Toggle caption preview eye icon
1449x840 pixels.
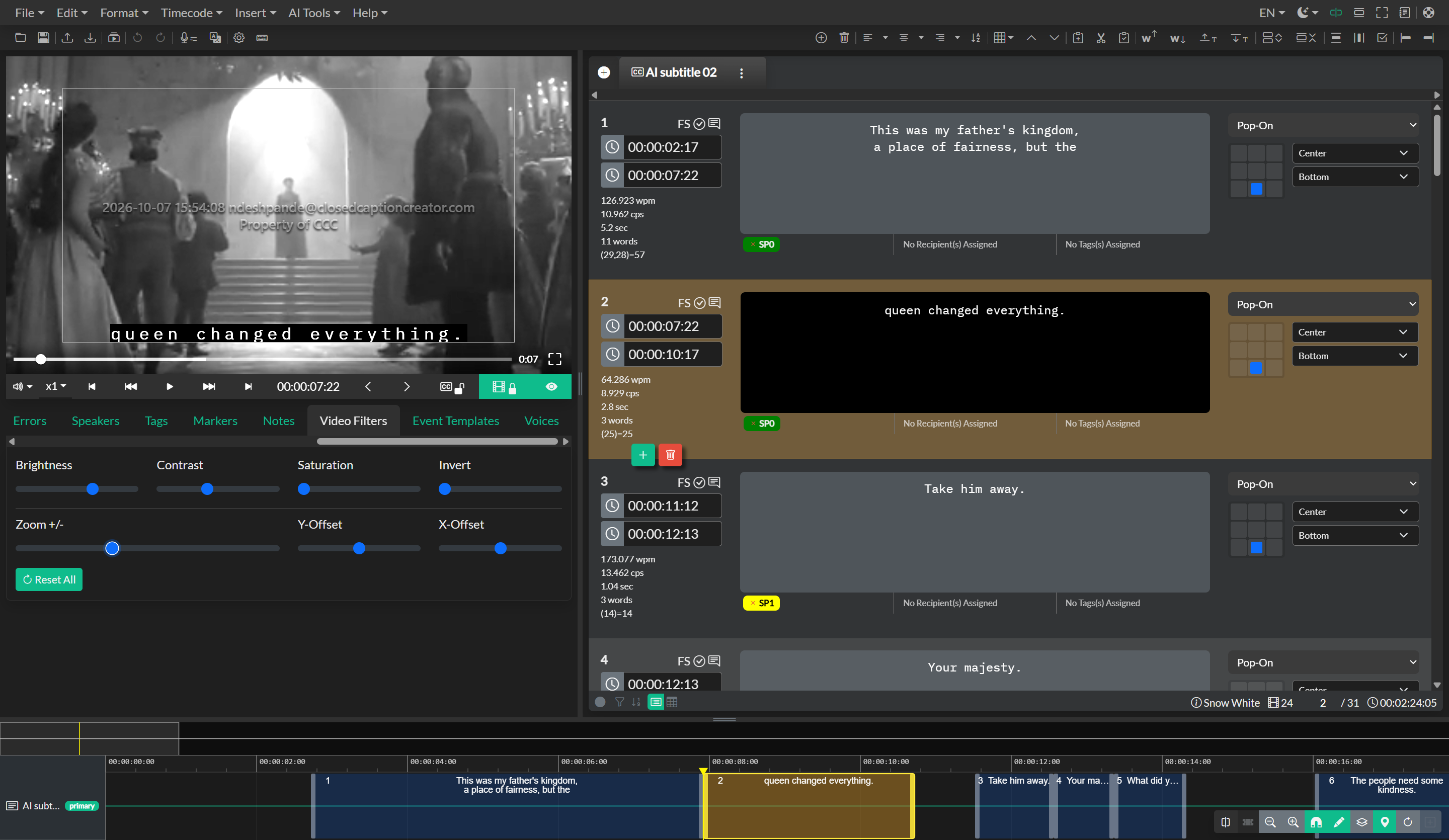tap(551, 387)
